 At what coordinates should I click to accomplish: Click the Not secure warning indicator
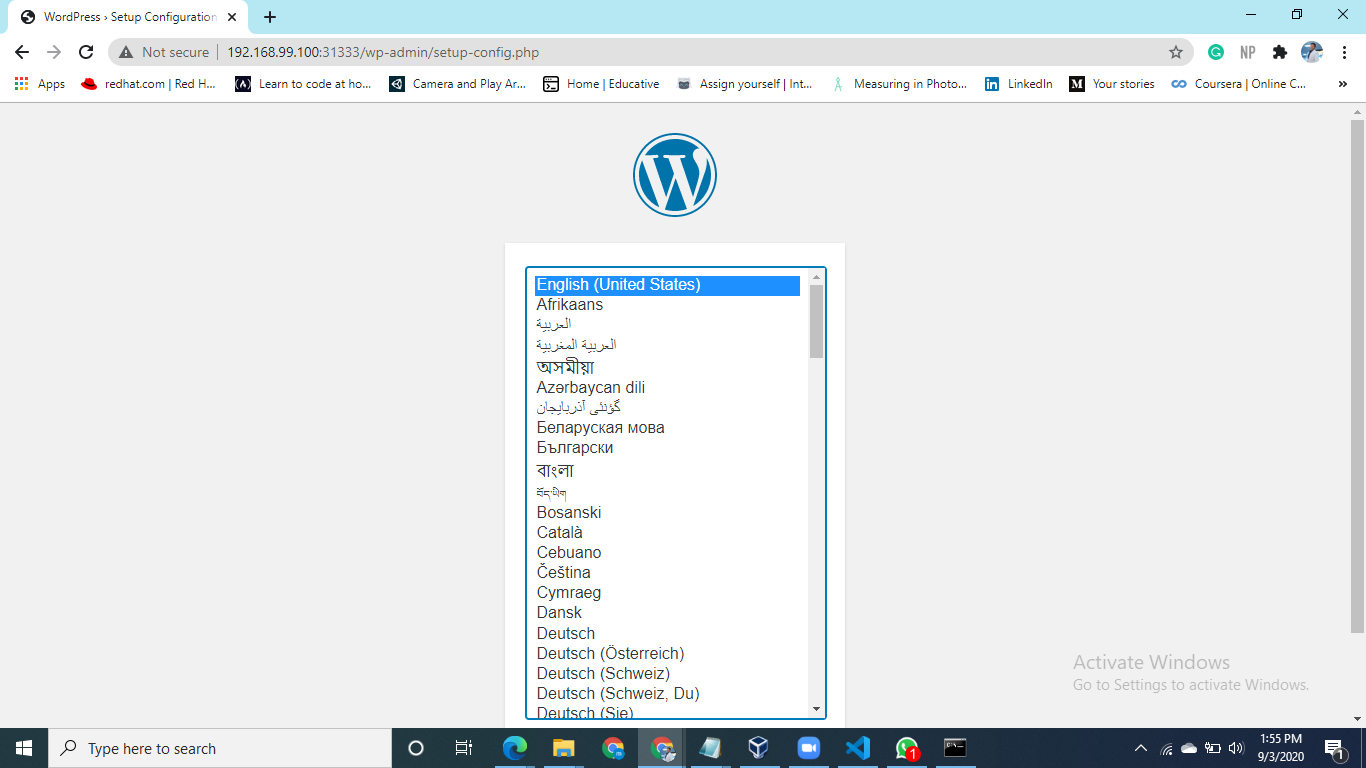[165, 52]
